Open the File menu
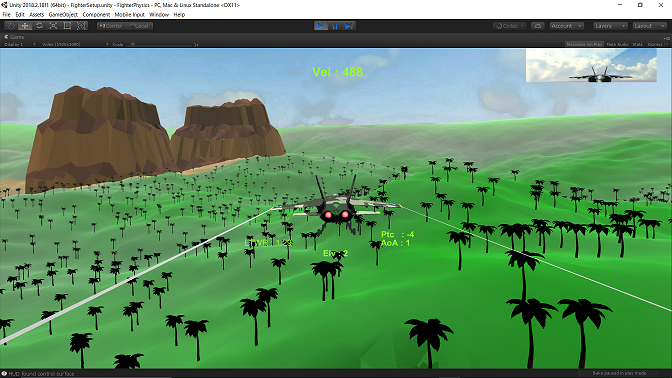This screenshot has height=378, width=672. coord(7,15)
